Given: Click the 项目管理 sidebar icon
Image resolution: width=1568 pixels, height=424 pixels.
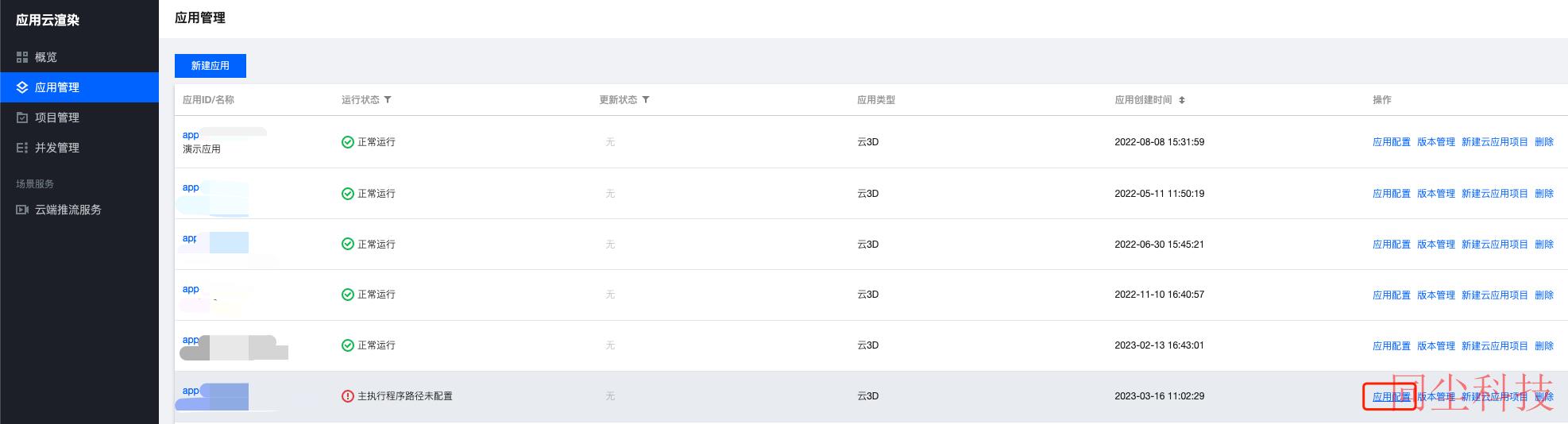Looking at the screenshot, I should (x=22, y=118).
